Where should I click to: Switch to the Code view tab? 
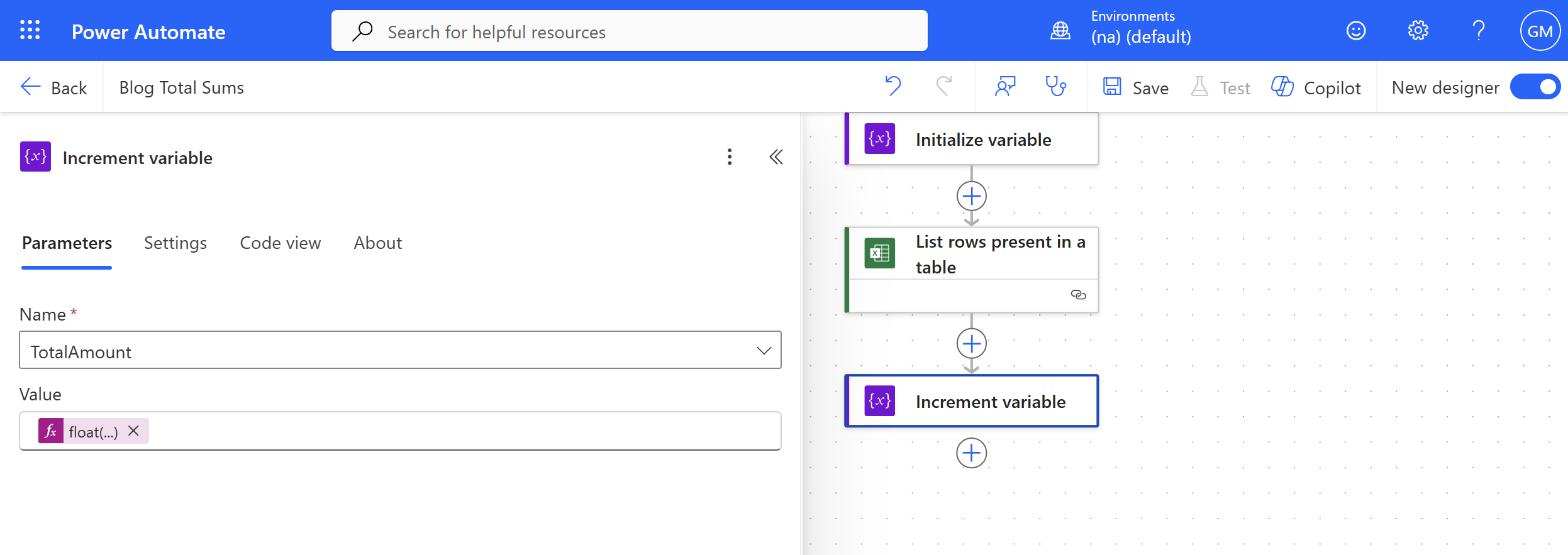pyautogui.click(x=281, y=243)
